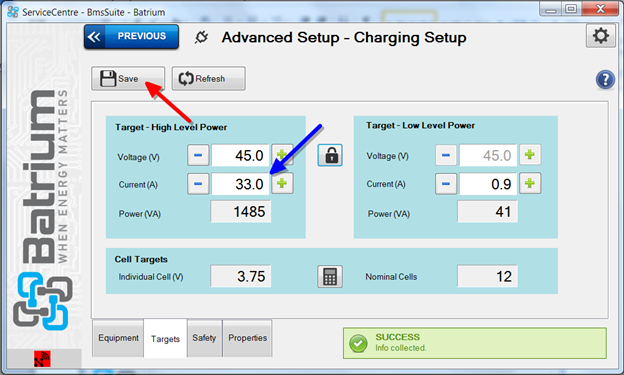Click the red connection status icon
Image resolution: width=624 pixels, height=375 pixels.
pyautogui.click(x=42, y=359)
